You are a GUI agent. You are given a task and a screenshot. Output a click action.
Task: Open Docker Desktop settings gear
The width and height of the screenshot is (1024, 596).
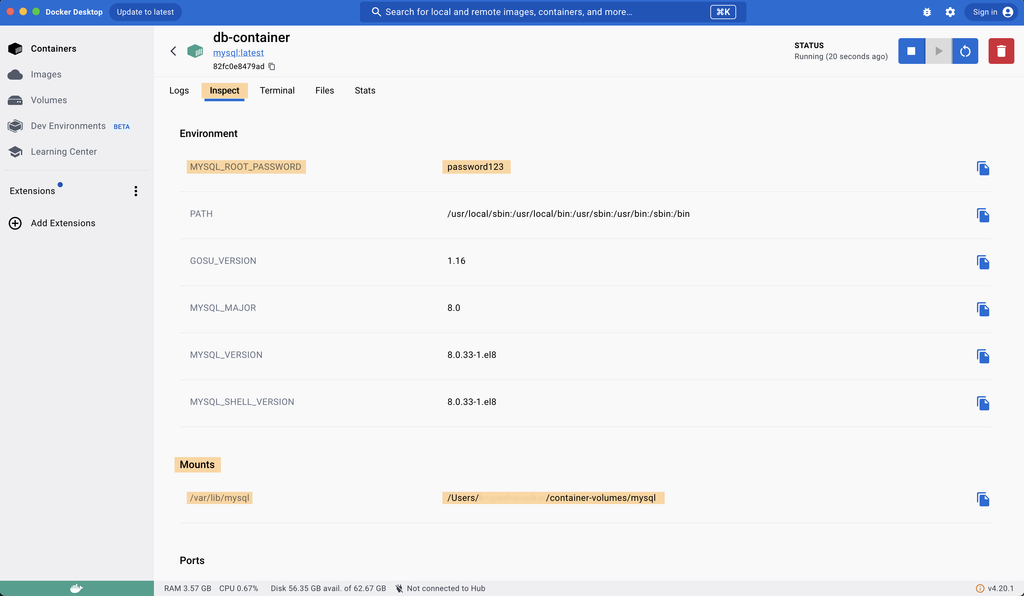950,12
